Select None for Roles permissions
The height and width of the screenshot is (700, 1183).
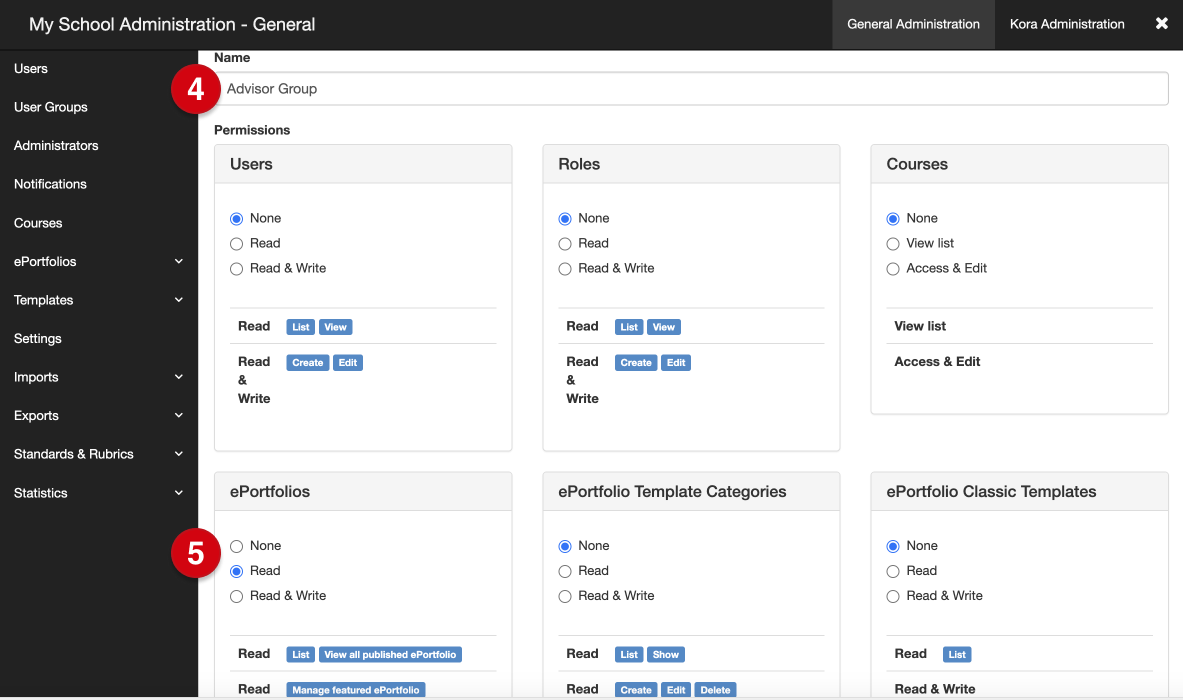click(x=564, y=219)
